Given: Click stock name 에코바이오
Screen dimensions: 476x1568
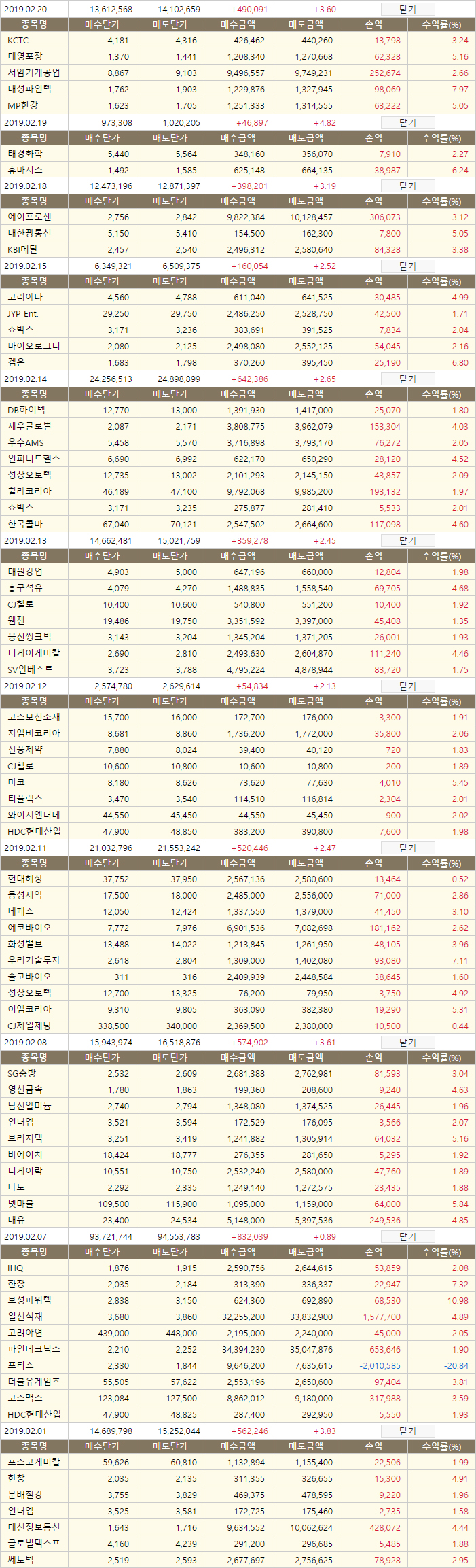Looking at the screenshot, I should pos(29,928).
